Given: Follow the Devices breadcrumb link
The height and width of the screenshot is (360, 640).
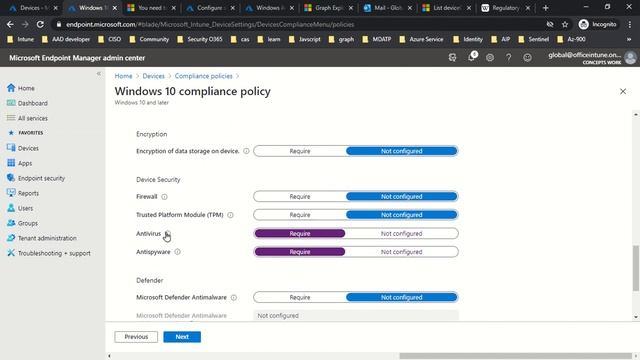Looking at the screenshot, I should [153, 76].
